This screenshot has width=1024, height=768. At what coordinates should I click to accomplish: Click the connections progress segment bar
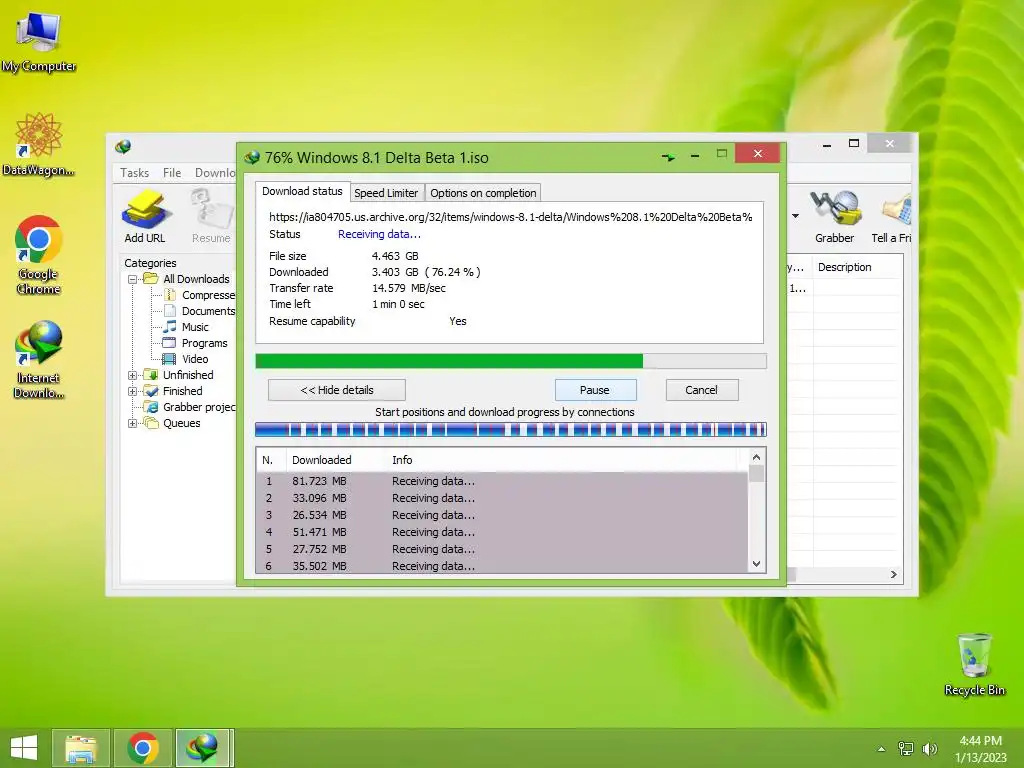pos(511,429)
